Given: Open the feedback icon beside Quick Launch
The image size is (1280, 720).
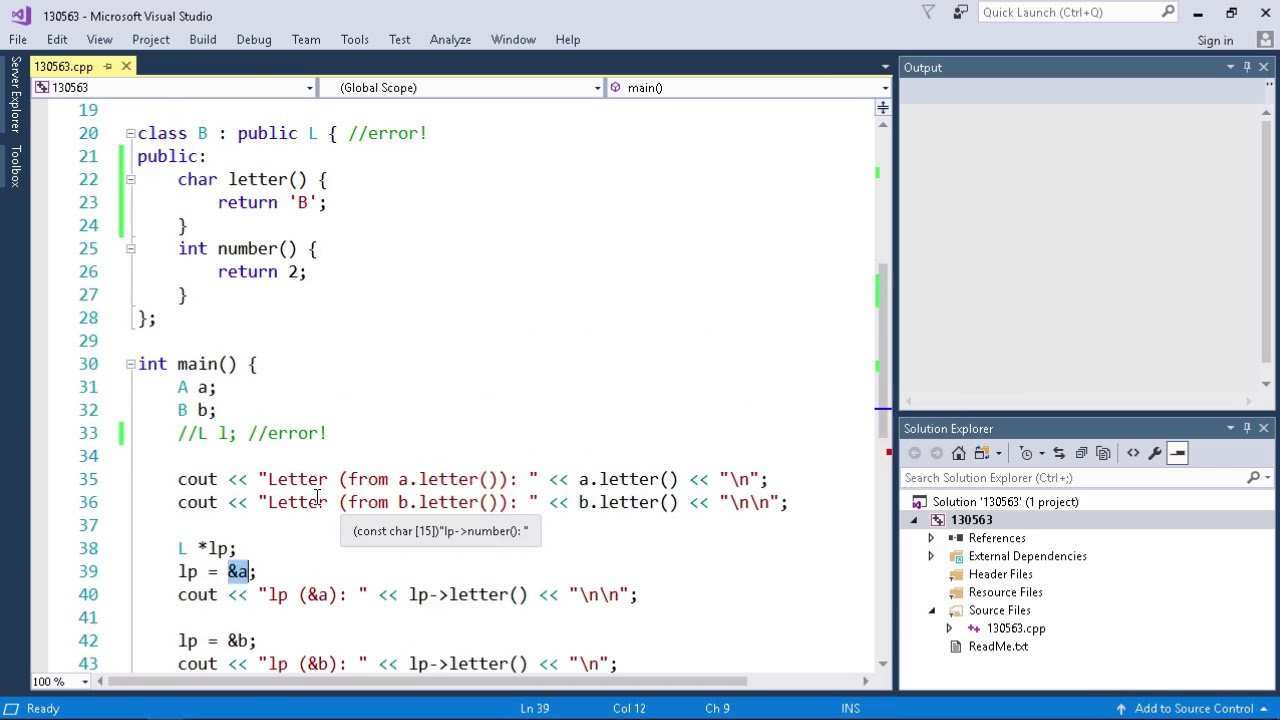Looking at the screenshot, I should pyautogui.click(x=961, y=12).
